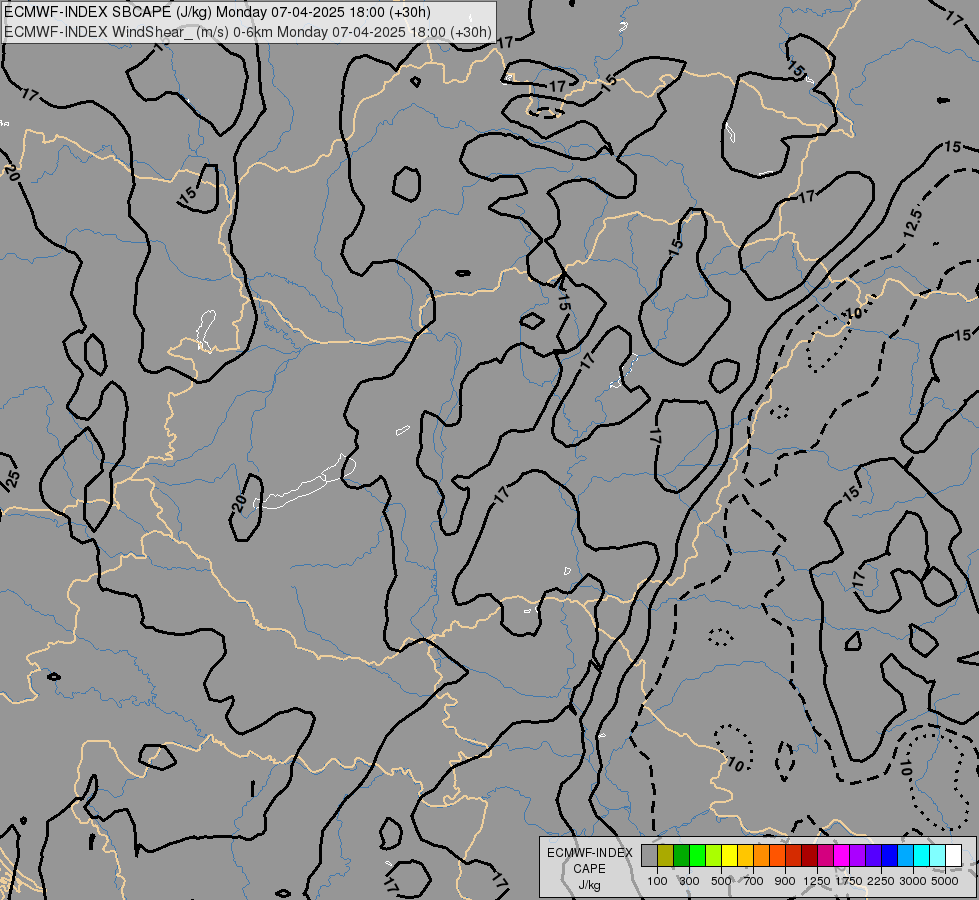Click the white swatch ending the legend
The height and width of the screenshot is (900, 979).
[x=953, y=856]
